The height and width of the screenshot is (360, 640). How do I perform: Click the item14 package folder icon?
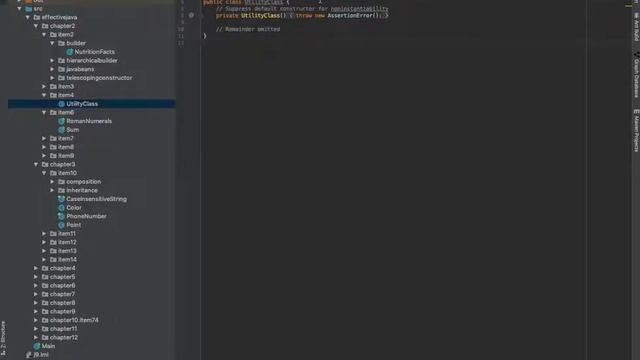[53, 260]
